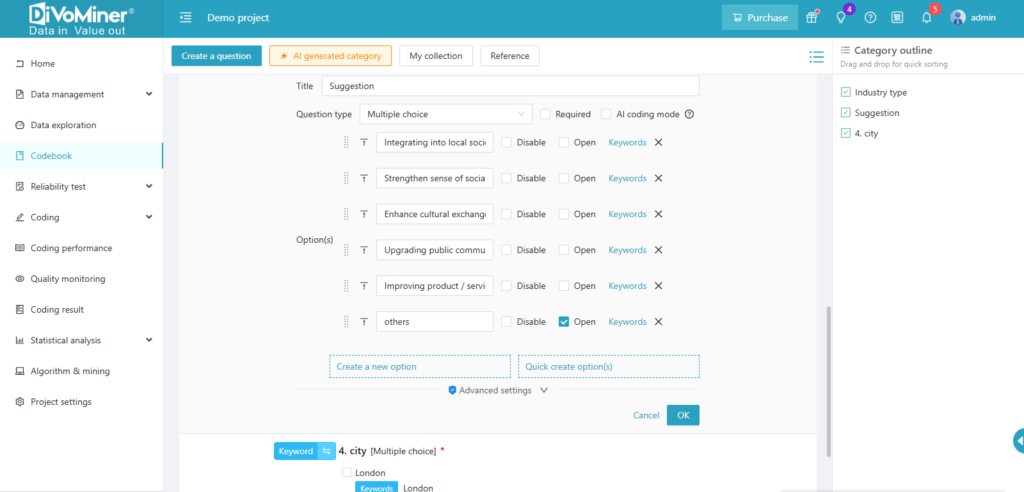Toggle the list outline view icon
The height and width of the screenshot is (492, 1024).
(816, 57)
